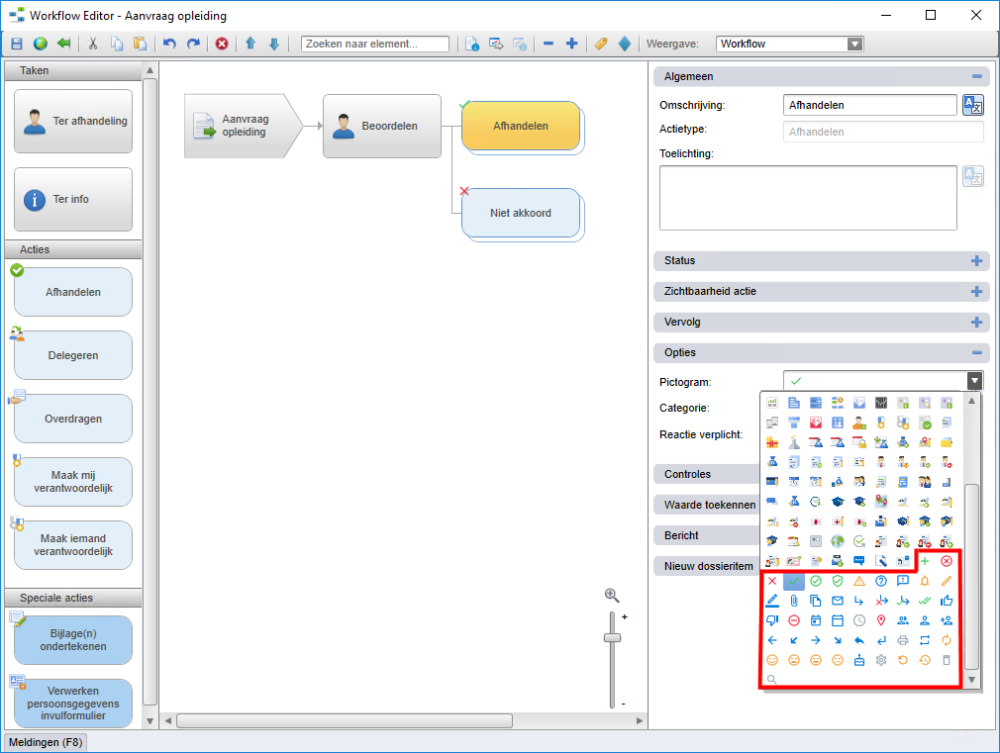Choose the orange bell pictogram
1000x753 pixels.
[x=924, y=581]
